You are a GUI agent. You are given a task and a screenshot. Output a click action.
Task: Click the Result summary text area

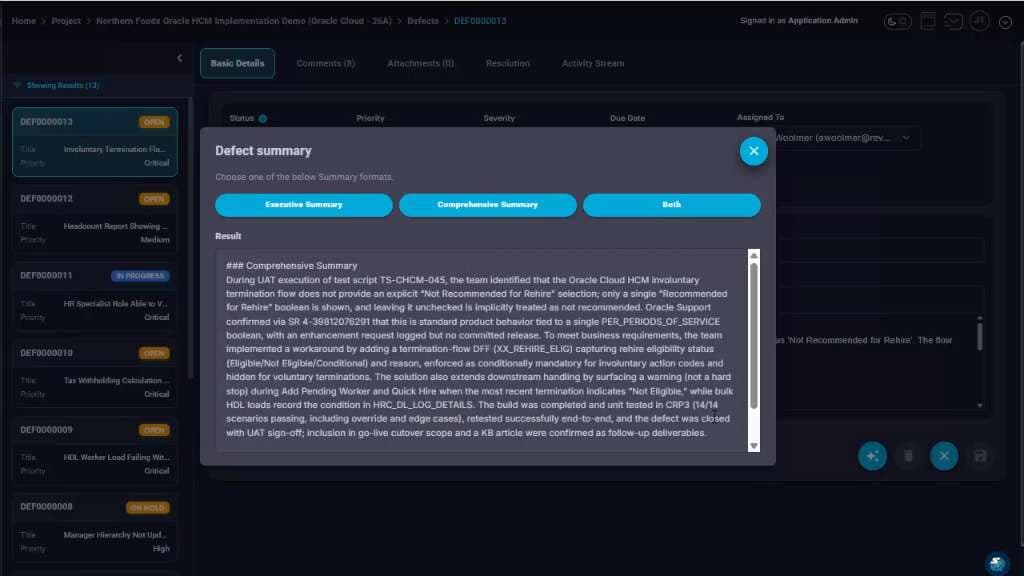tap(481, 350)
